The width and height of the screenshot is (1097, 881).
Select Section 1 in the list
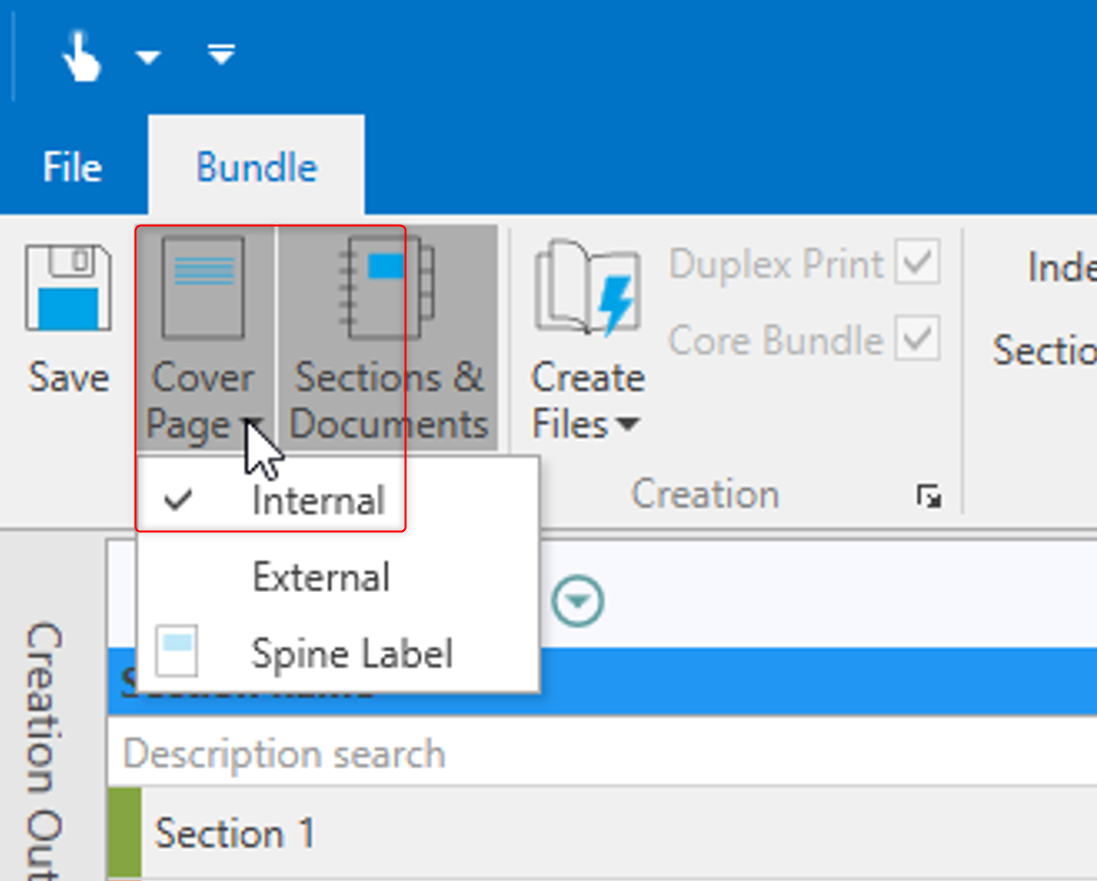coord(236,834)
